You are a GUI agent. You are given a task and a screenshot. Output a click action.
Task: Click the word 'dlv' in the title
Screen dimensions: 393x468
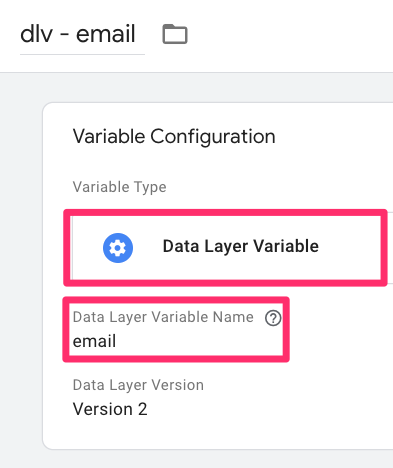coord(36,34)
